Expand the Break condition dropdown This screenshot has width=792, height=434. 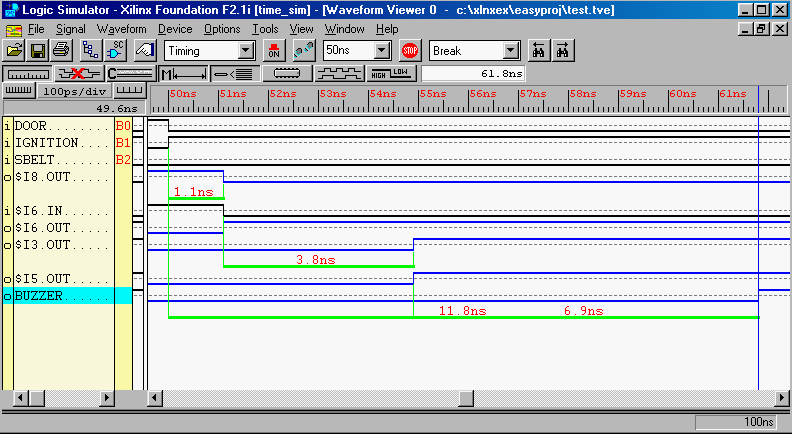pyautogui.click(x=510, y=50)
